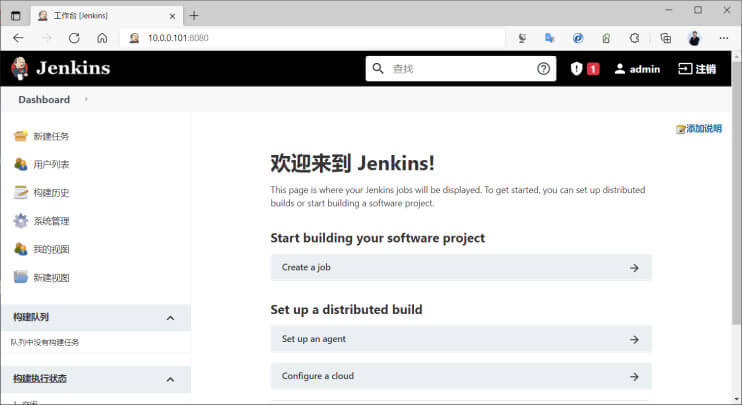Open the 系统管理 sidebar link
The height and width of the screenshot is (405, 742).
pos(51,221)
